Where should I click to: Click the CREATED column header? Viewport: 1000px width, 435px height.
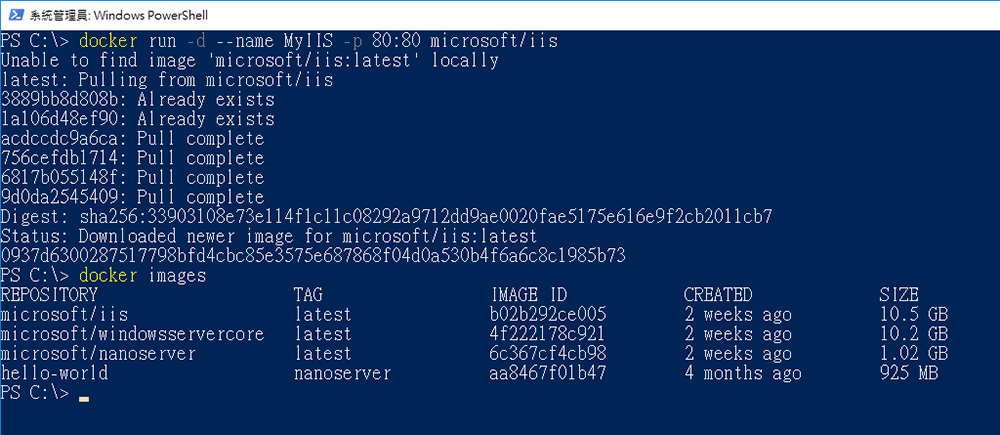click(717, 295)
